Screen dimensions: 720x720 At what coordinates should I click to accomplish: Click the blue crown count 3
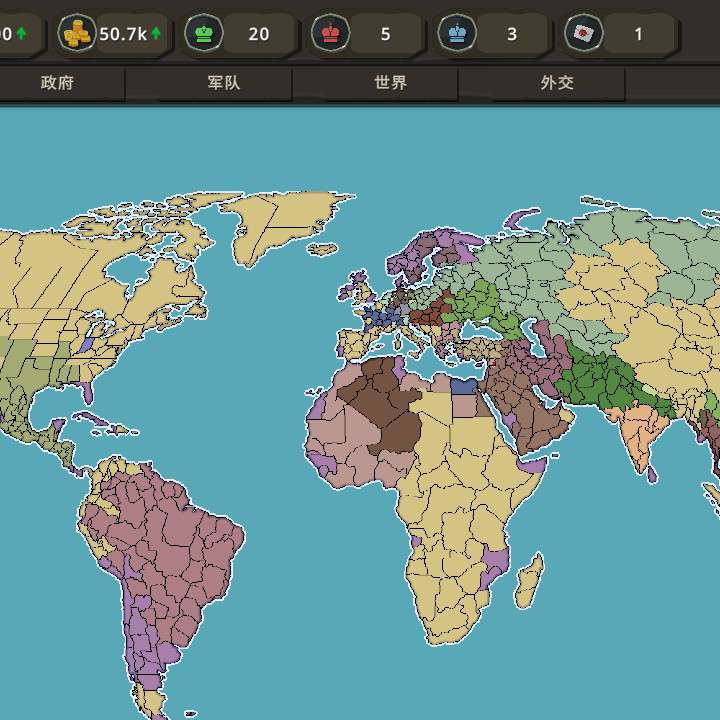pos(512,34)
